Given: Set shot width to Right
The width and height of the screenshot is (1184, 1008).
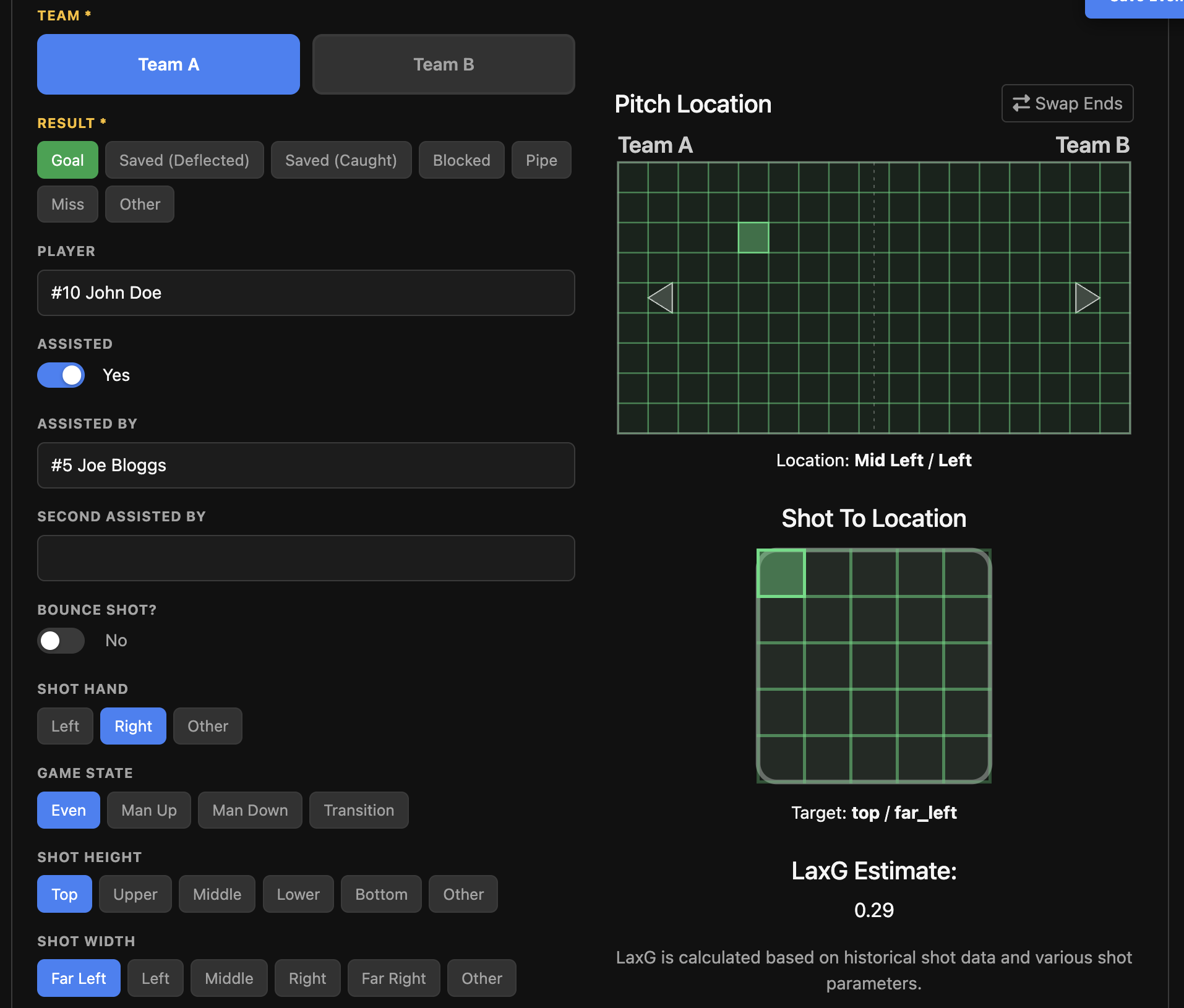Looking at the screenshot, I should [307, 978].
